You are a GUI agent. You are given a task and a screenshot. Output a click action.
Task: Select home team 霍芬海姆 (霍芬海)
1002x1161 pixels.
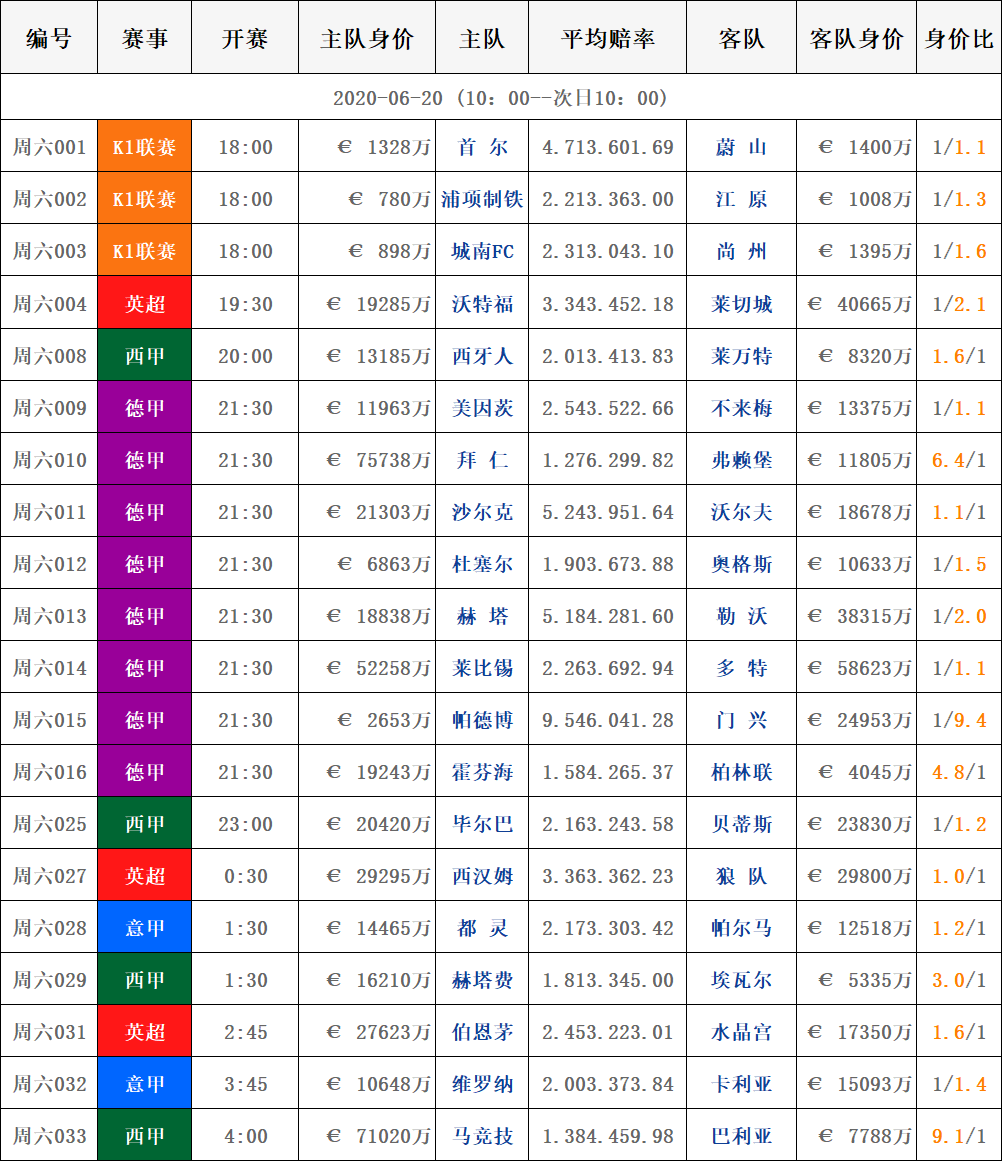pos(482,772)
